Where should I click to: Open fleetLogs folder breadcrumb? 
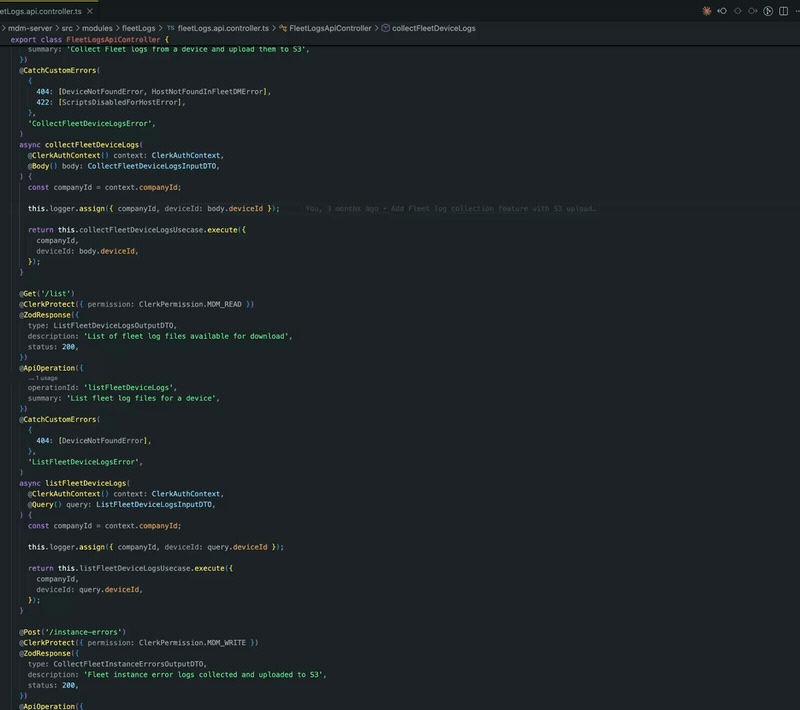tap(138, 28)
